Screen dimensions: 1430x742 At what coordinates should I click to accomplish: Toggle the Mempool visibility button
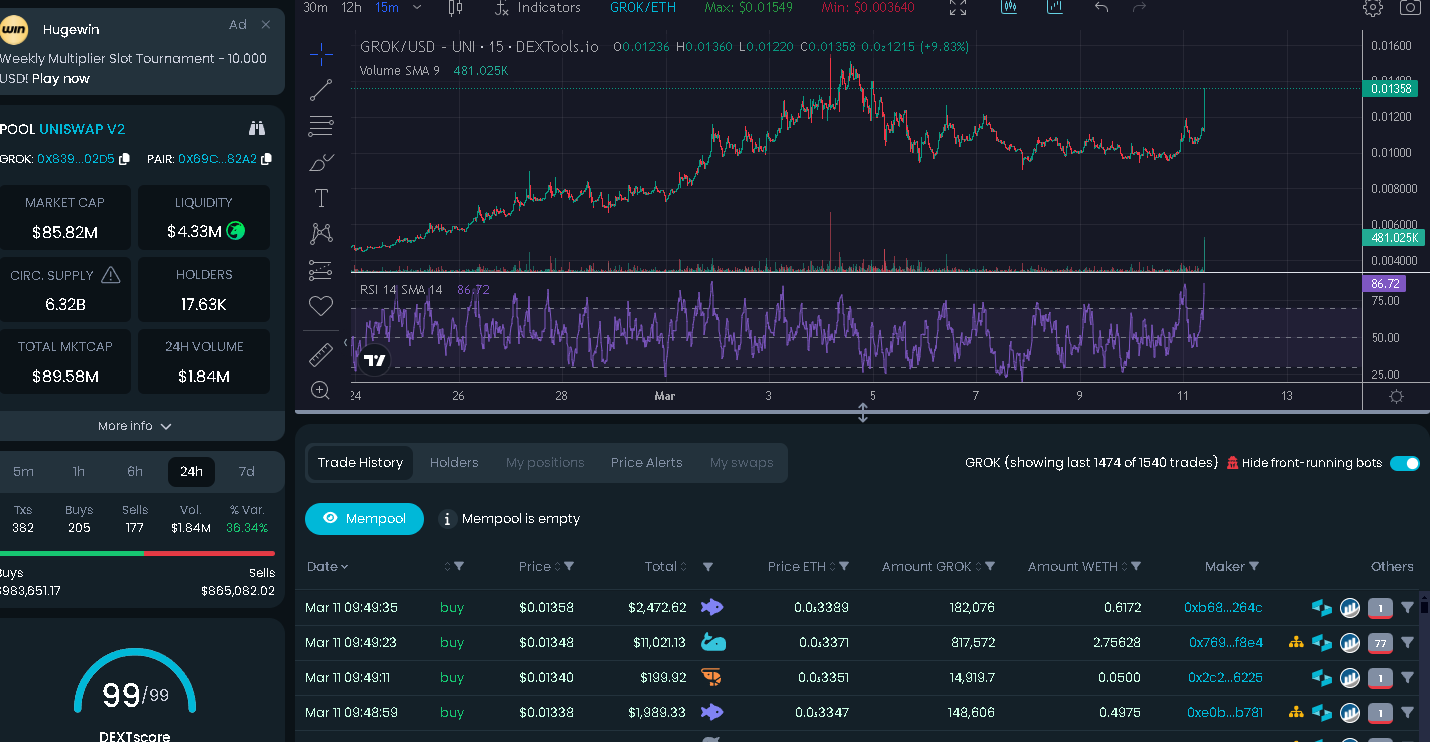click(x=364, y=518)
